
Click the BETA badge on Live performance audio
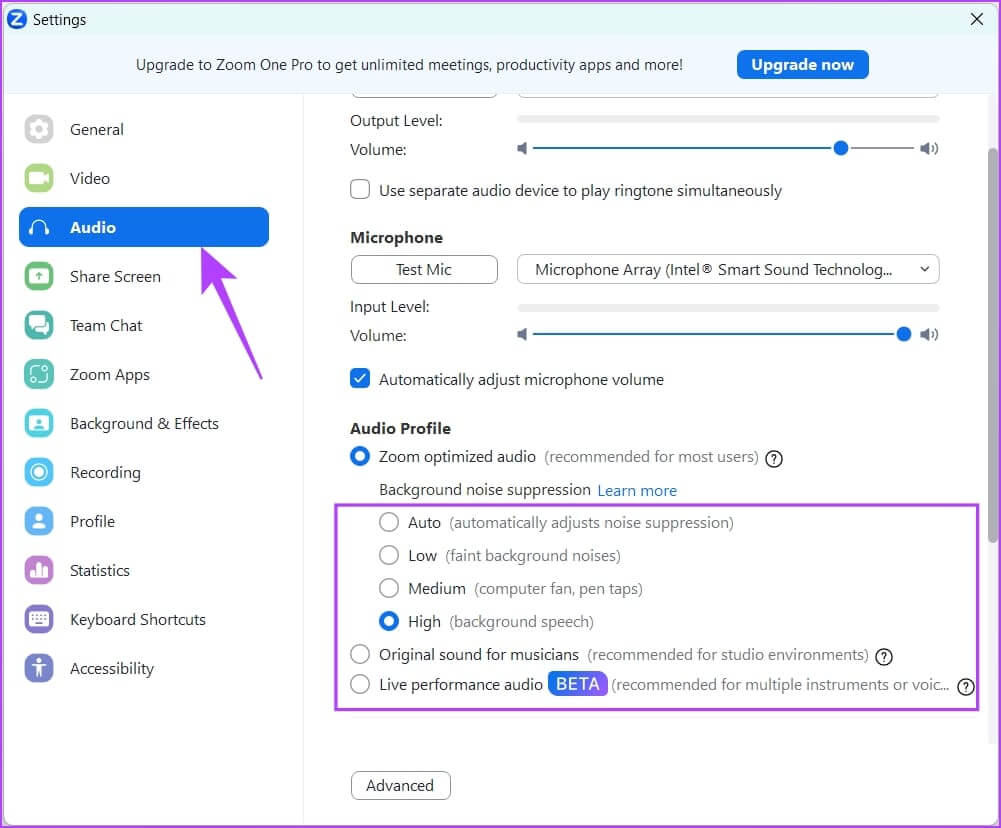click(578, 684)
